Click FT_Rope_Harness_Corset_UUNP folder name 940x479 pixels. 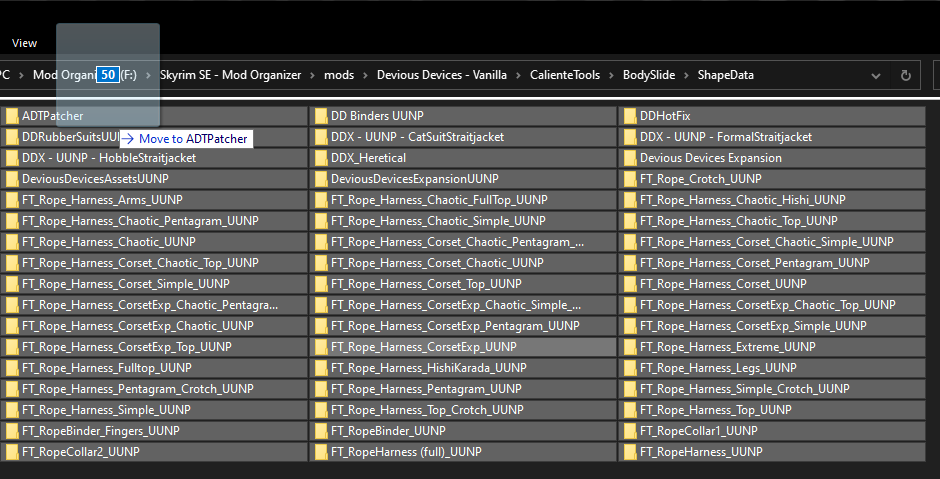[723, 284]
